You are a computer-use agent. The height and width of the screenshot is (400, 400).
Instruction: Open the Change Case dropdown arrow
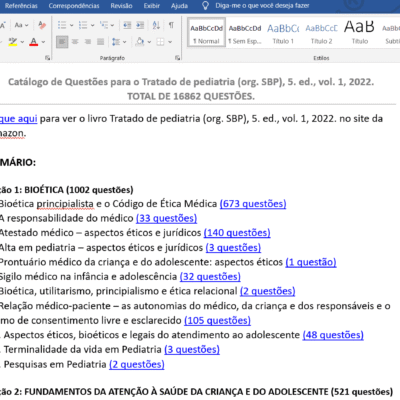[x=27, y=25]
